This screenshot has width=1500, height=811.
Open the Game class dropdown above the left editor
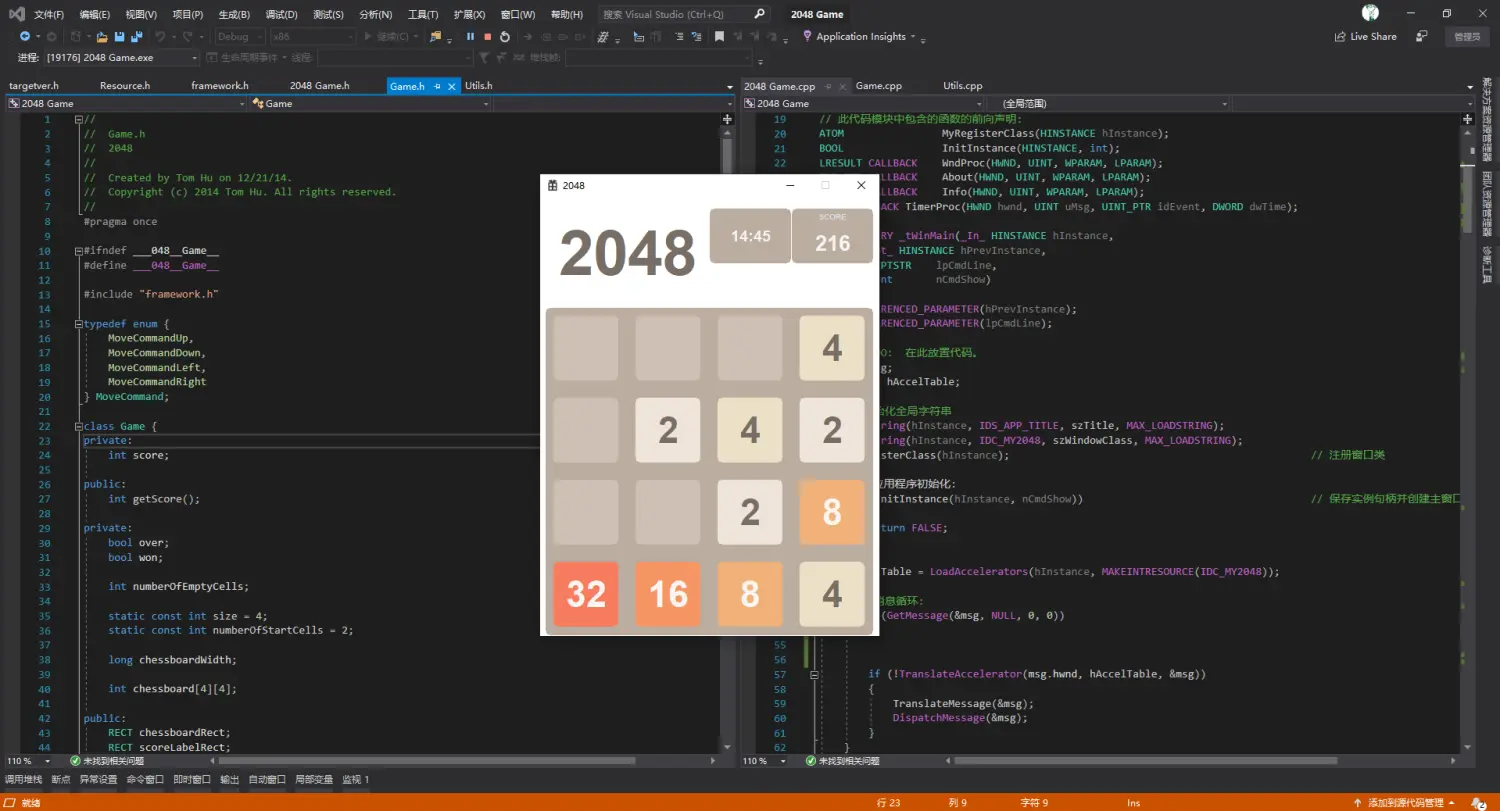tap(371, 103)
